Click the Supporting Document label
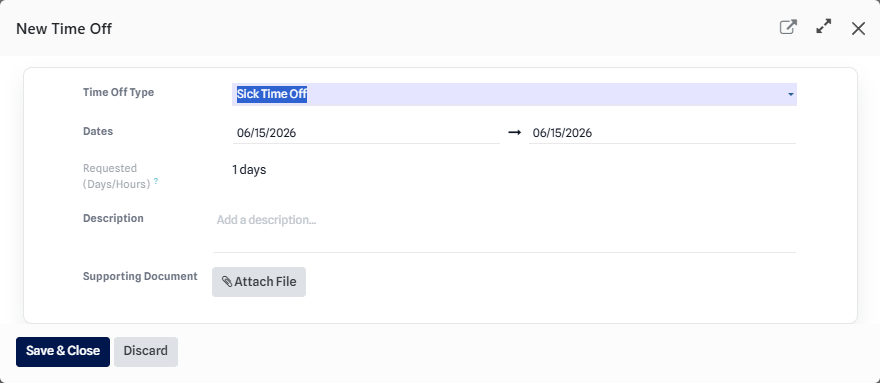The height and width of the screenshot is (383, 880). (140, 276)
